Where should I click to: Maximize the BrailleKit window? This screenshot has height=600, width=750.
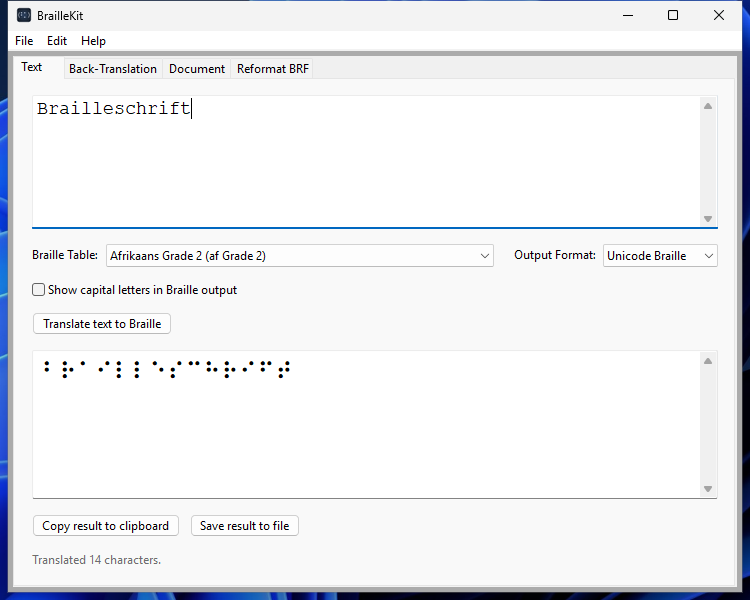point(673,15)
